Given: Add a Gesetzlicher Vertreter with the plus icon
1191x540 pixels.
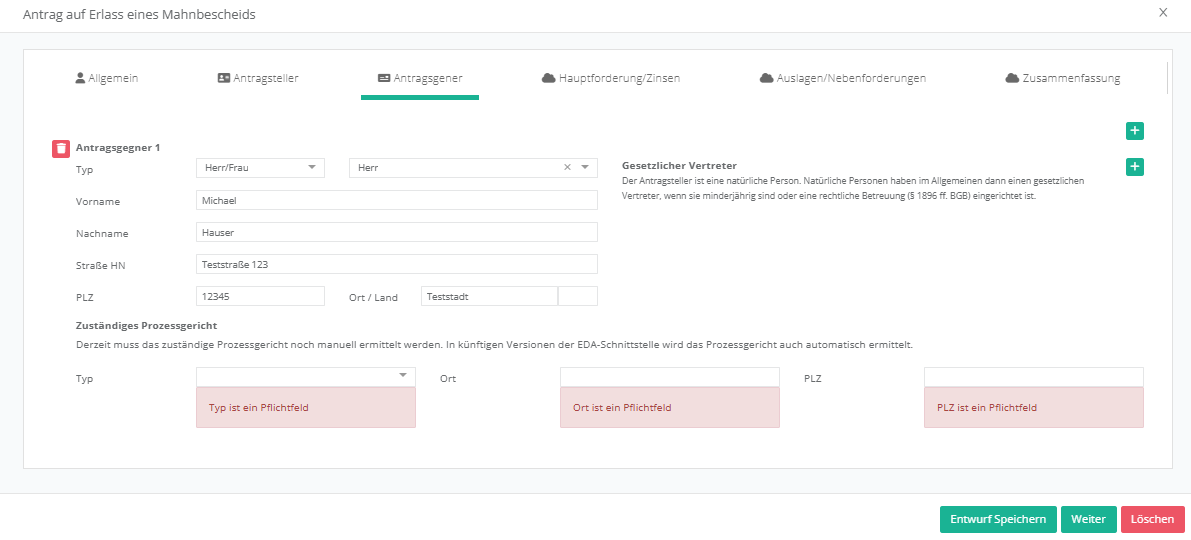Looking at the screenshot, I should [1134, 167].
